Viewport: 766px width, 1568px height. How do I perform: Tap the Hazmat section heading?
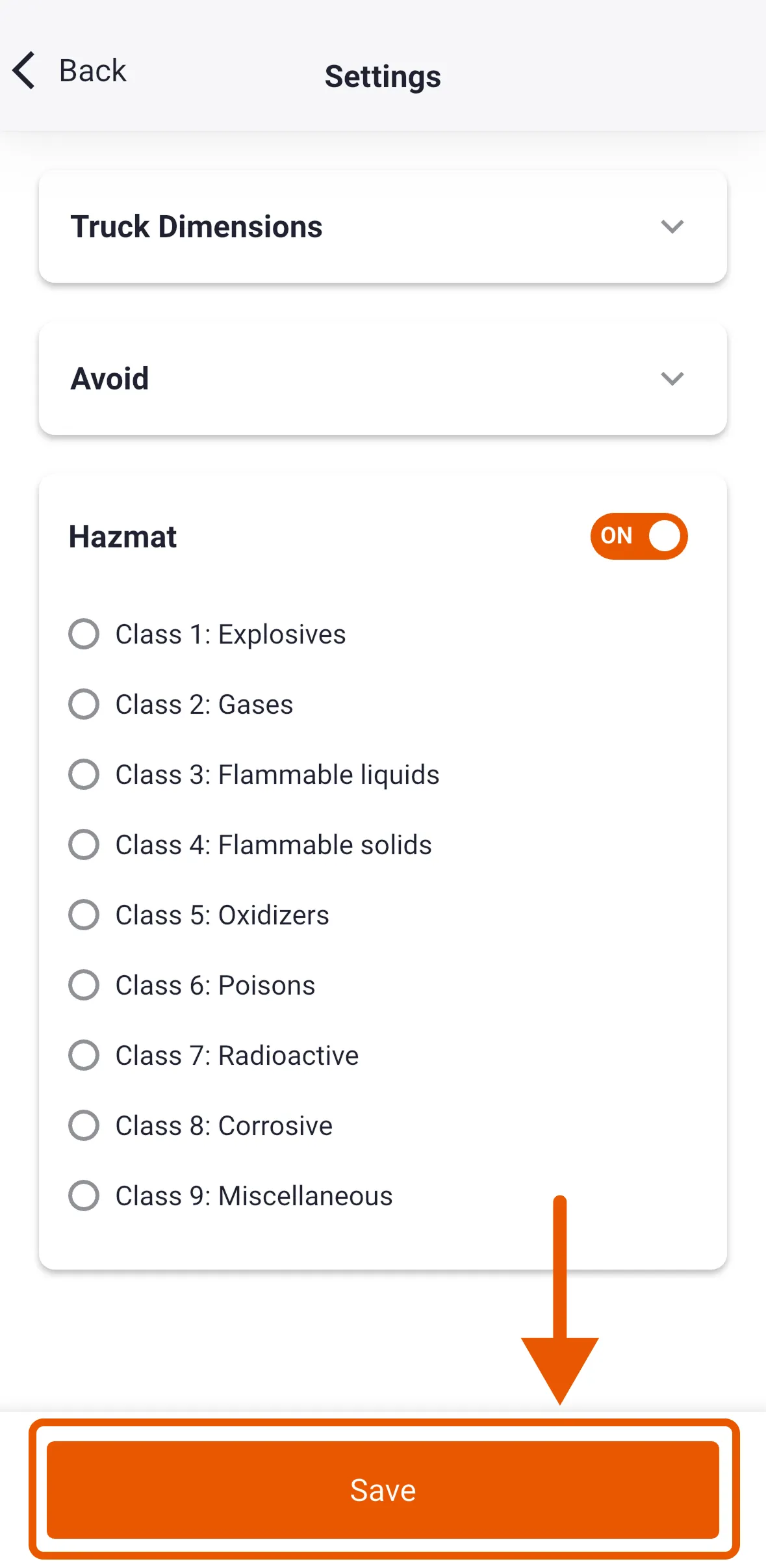click(123, 537)
